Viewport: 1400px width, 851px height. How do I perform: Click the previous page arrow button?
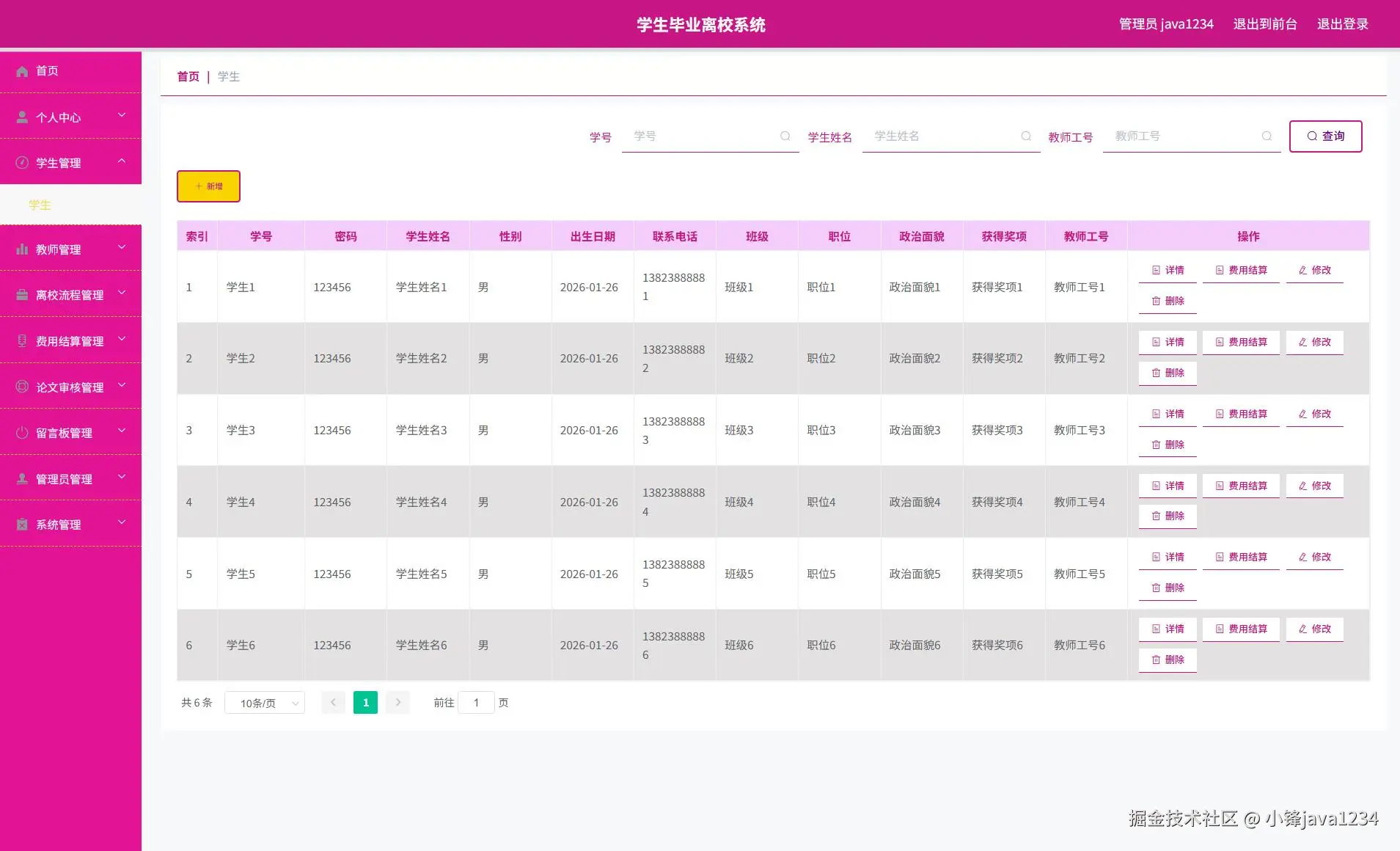point(333,703)
